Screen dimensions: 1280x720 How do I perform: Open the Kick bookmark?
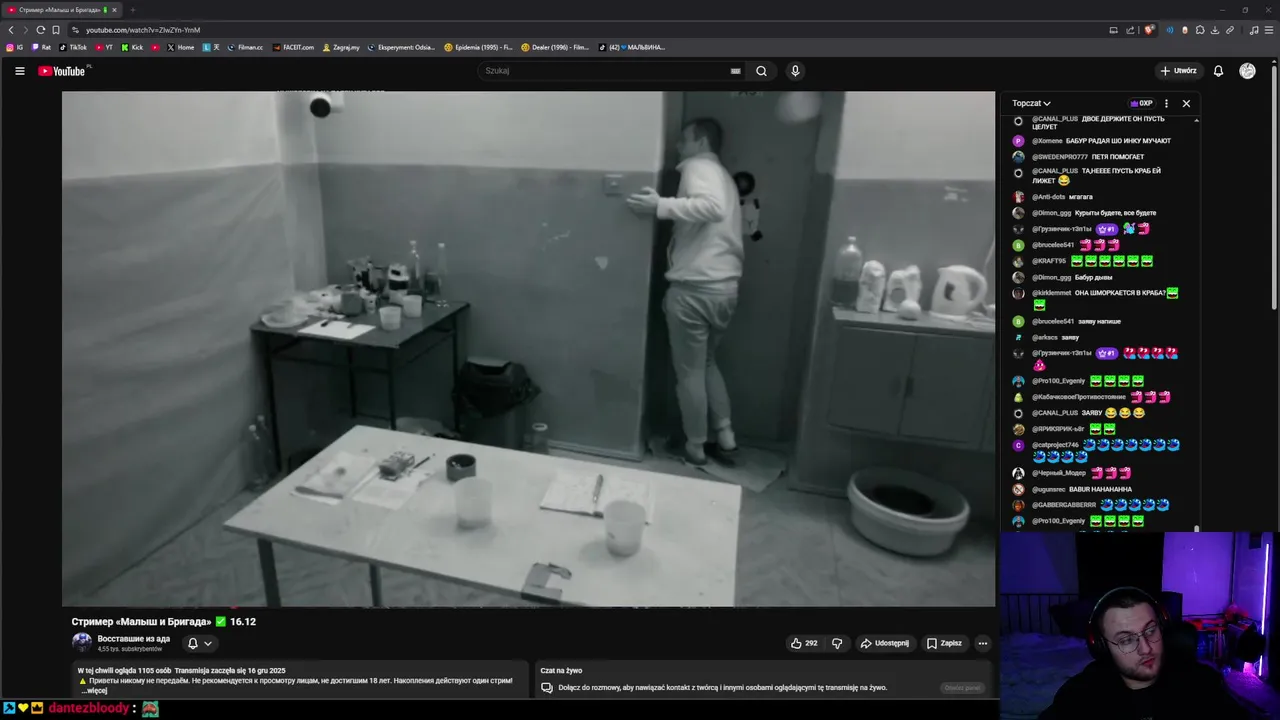[x=133, y=47]
